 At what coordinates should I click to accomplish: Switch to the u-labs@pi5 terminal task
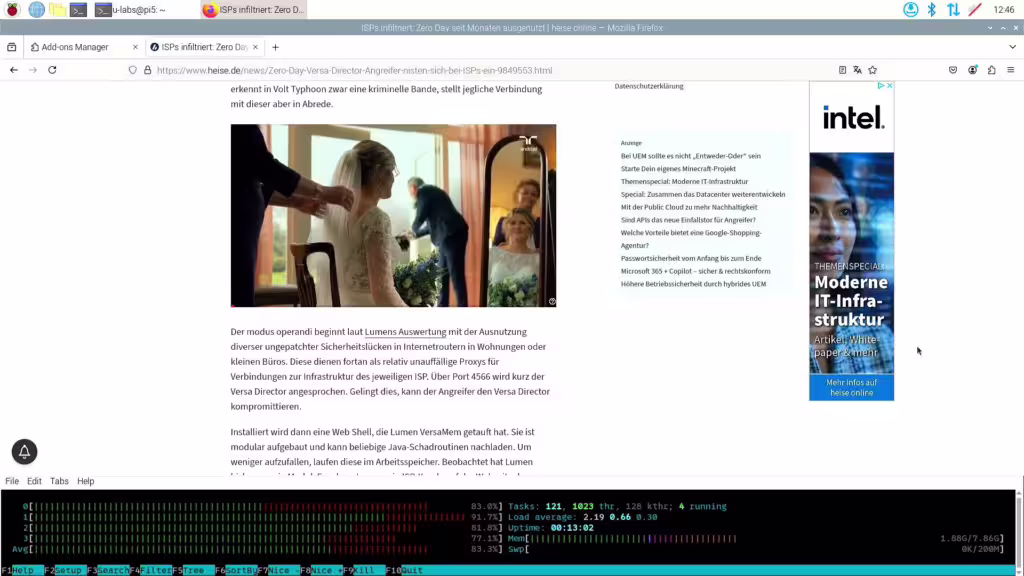pyautogui.click(x=131, y=9)
